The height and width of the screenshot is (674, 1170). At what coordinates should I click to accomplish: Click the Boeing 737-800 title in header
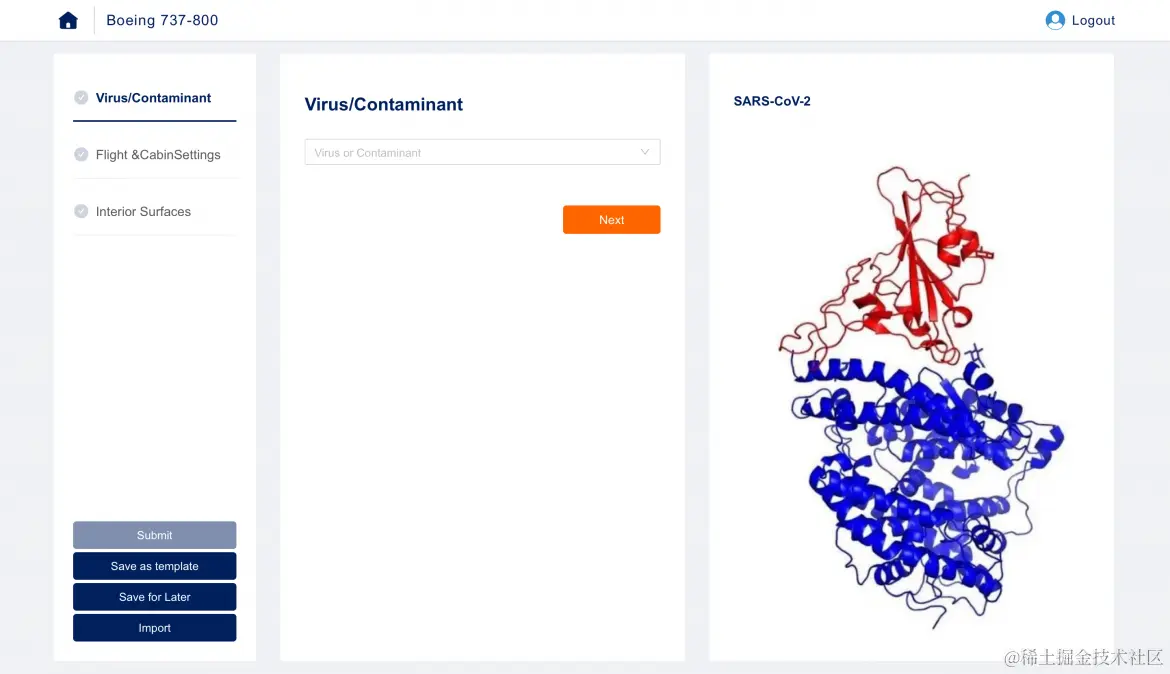point(162,20)
